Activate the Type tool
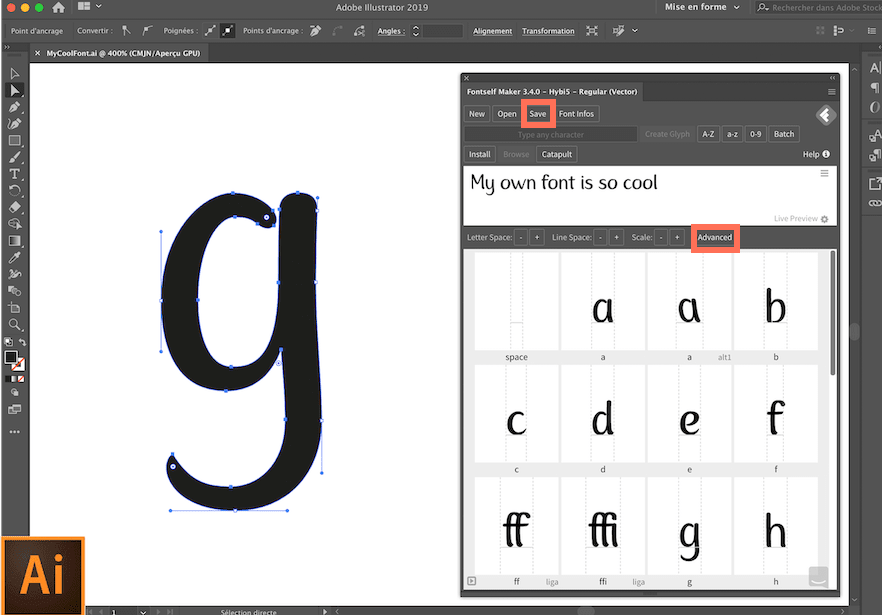Viewport: 882px width, 615px height. click(14, 174)
